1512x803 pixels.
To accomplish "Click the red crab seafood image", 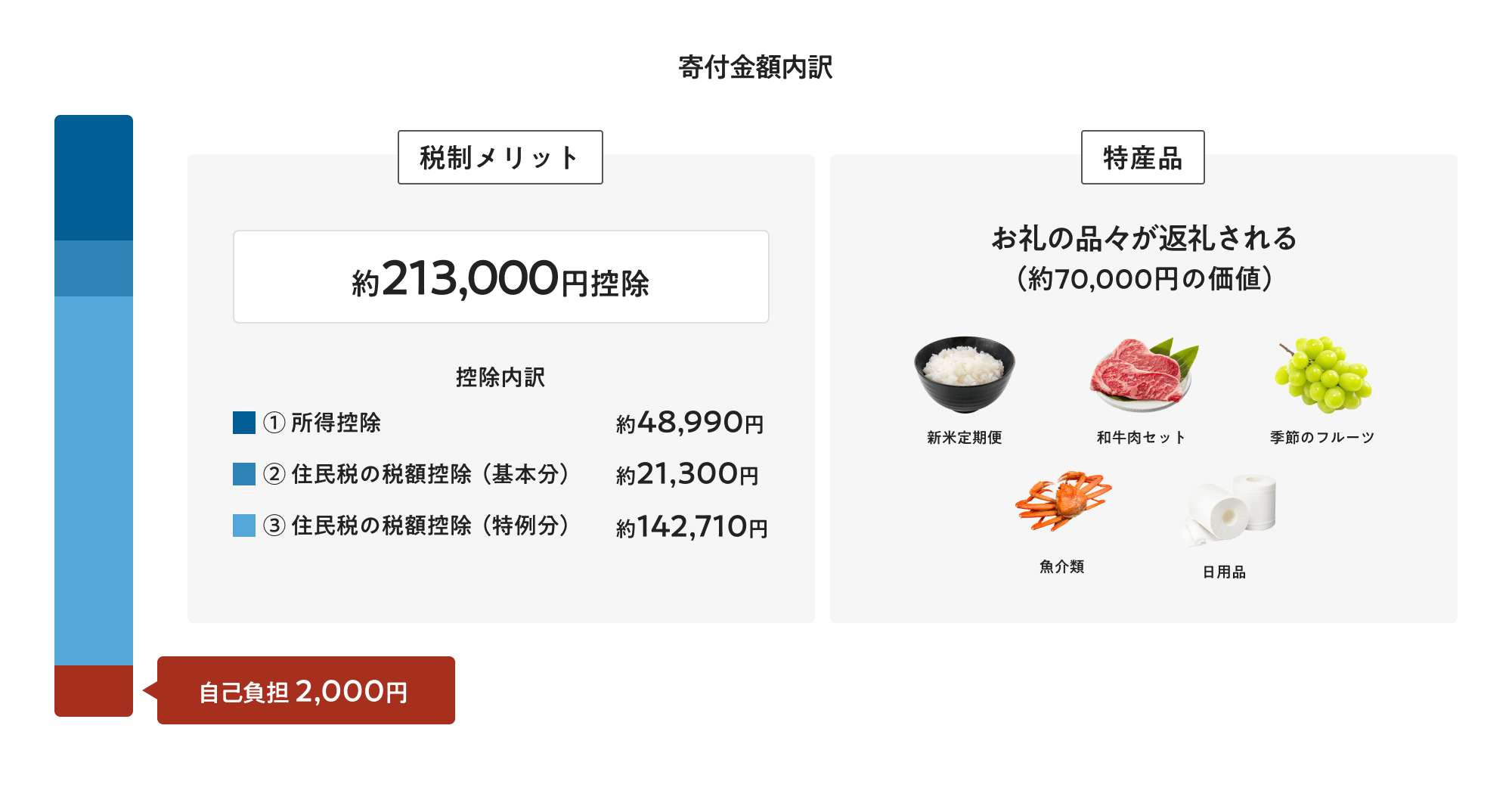I will coord(1062,501).
